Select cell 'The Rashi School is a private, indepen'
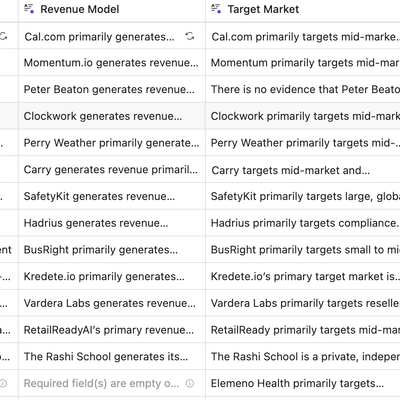Image resolution: width=400 pixels, height=400 pixels. tap(303, 356)
